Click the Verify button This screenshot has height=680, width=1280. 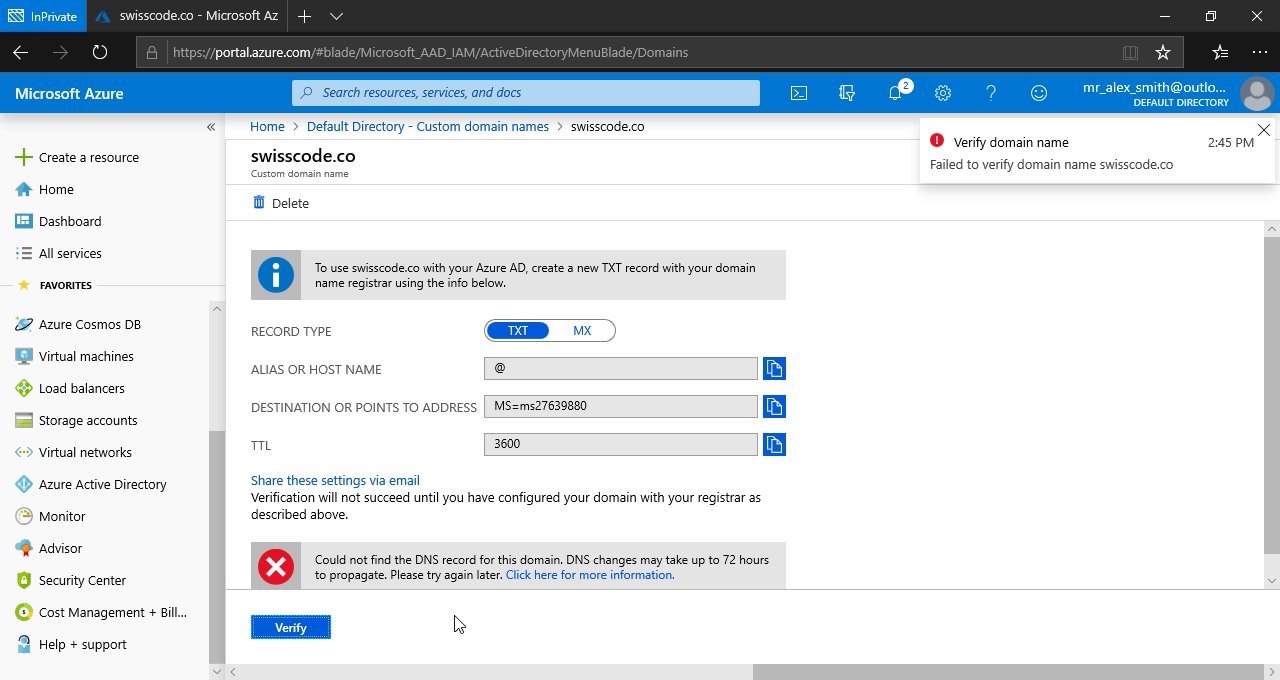pyautogui.click(x=291, y=628)
